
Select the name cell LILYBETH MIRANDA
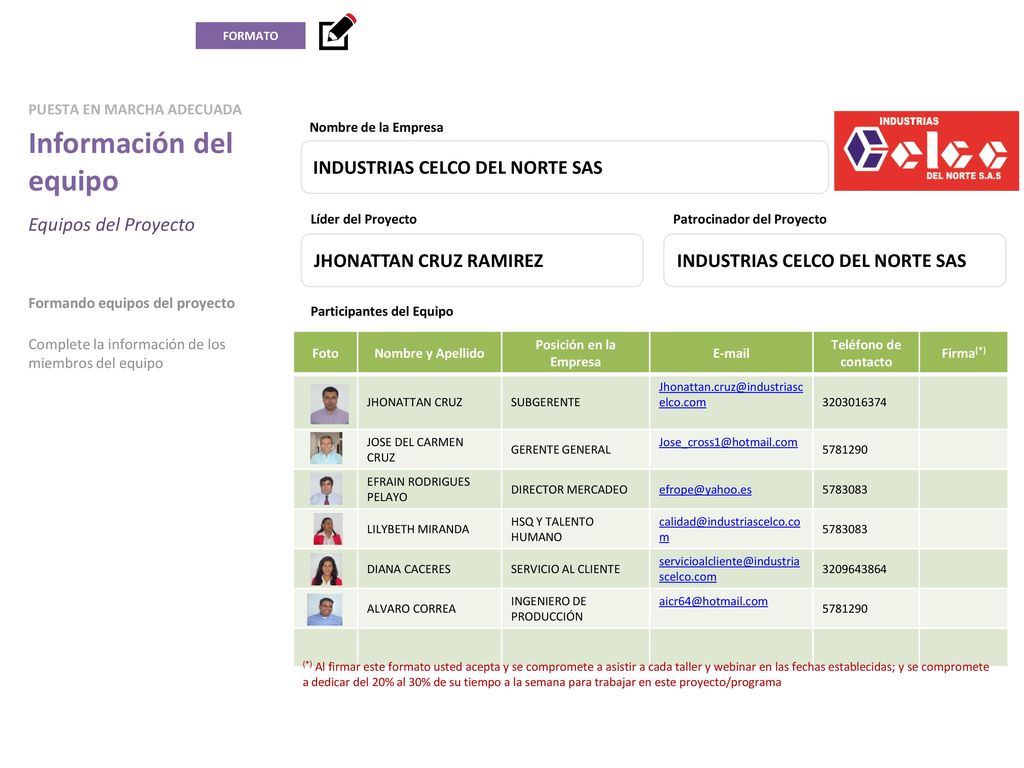coord(429,529)
